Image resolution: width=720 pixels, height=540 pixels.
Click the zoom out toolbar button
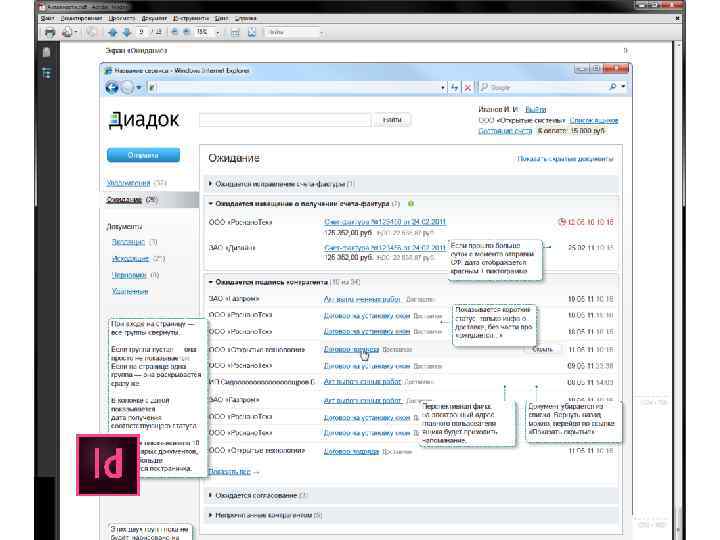tap(175, 32)
